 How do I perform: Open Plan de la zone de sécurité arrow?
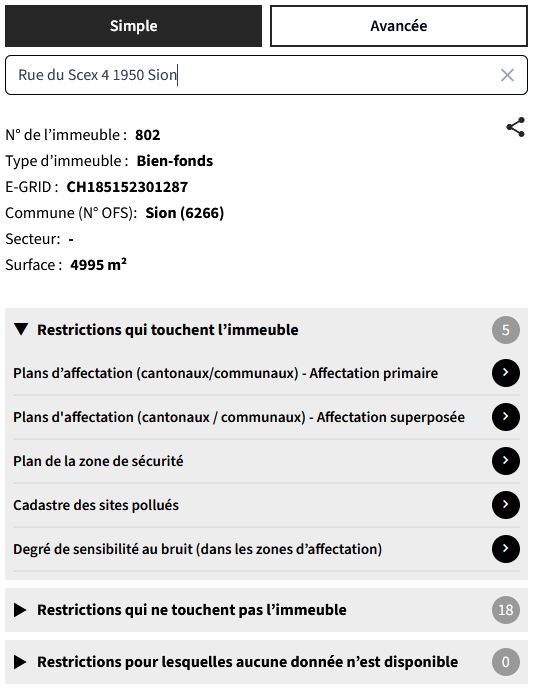click(x=506, y=461)
